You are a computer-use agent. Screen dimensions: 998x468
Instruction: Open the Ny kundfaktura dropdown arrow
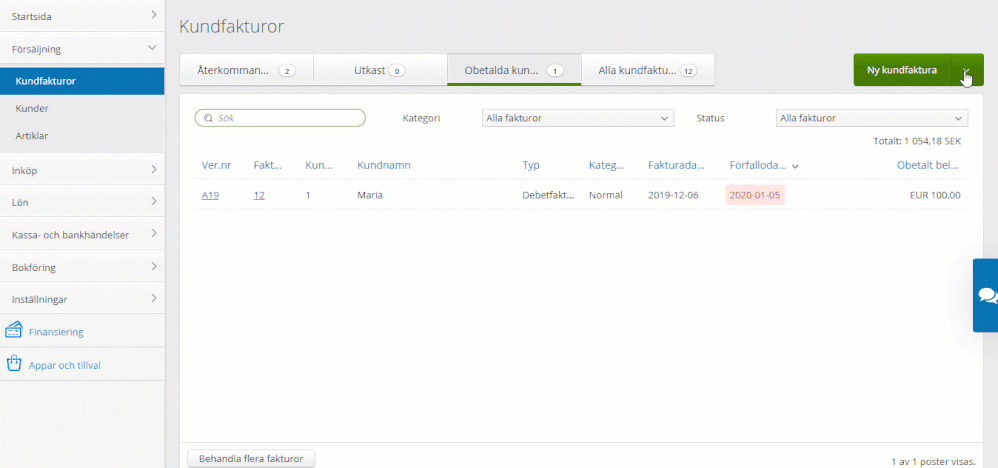click(x=967, y=70)
